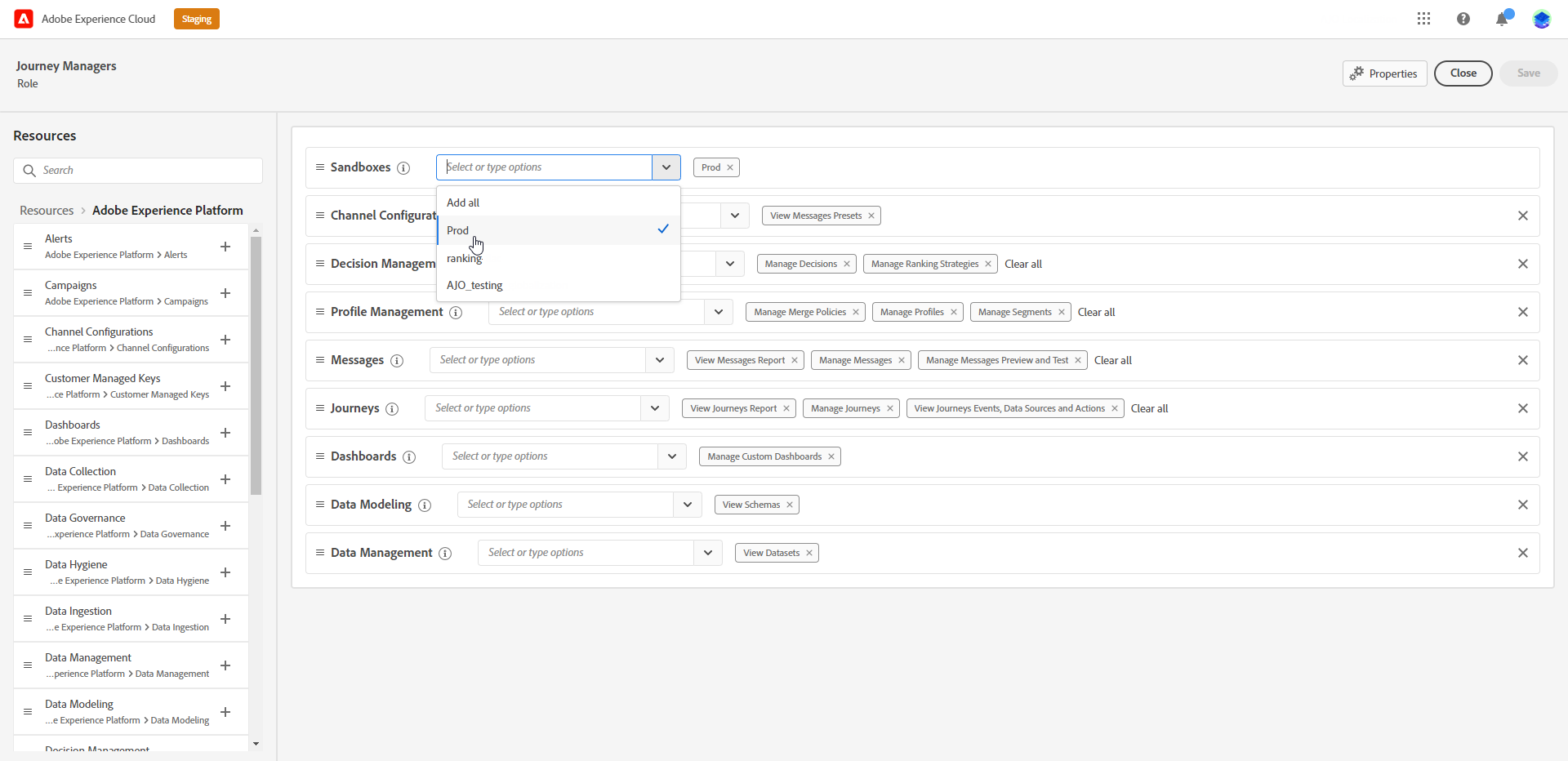Expand the Messages permissions dropdown
Image resolution: width=1568 pixels, height=761 pixels.
(659, 360)
